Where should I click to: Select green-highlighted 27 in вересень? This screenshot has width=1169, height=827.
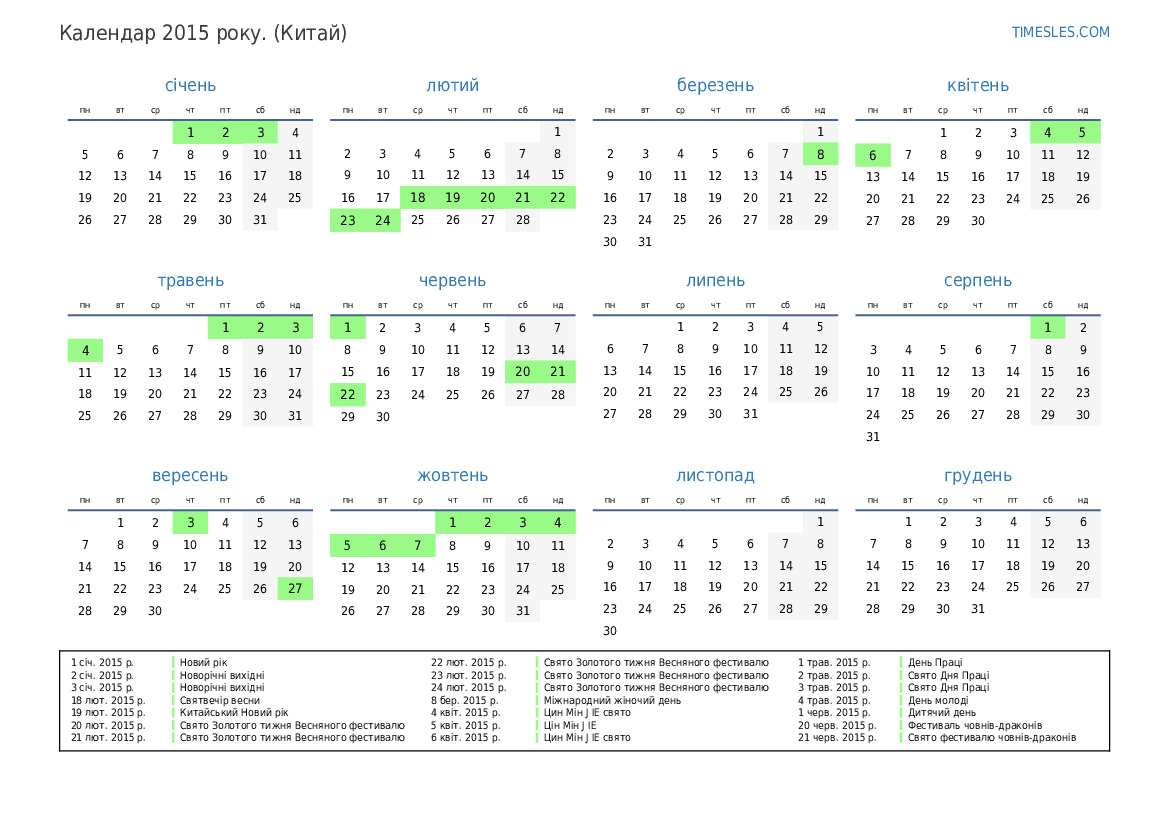295,588
